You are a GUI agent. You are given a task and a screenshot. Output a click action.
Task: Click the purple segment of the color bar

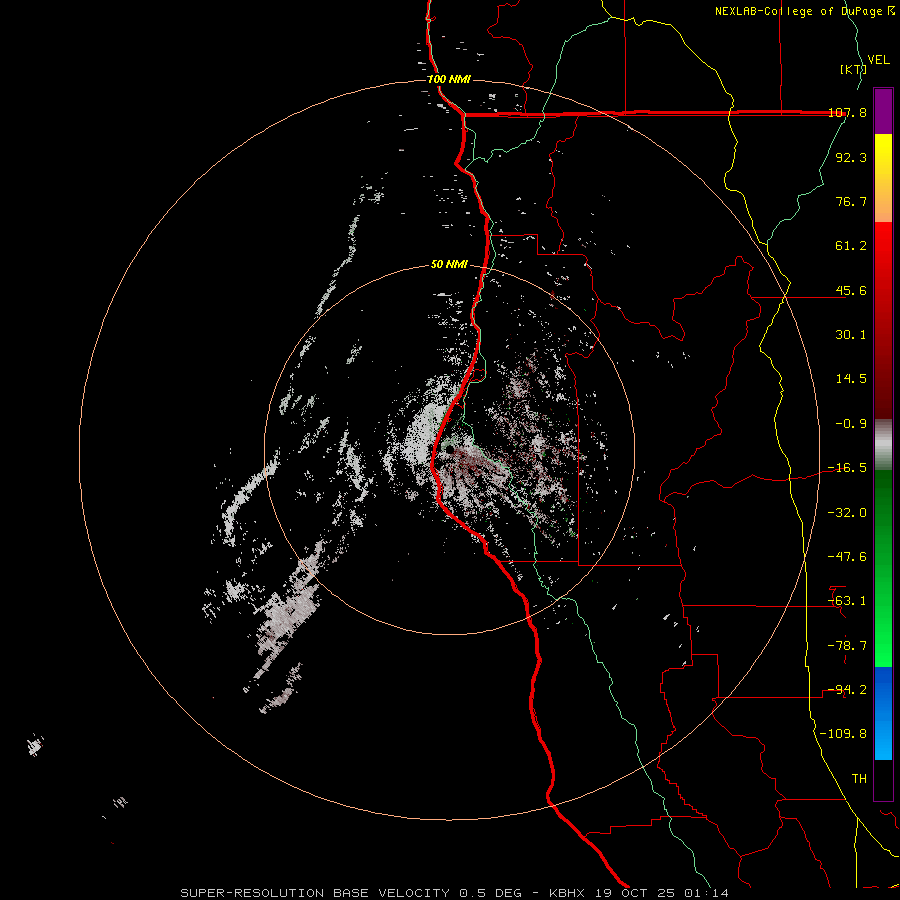click(x=883, y=111)
